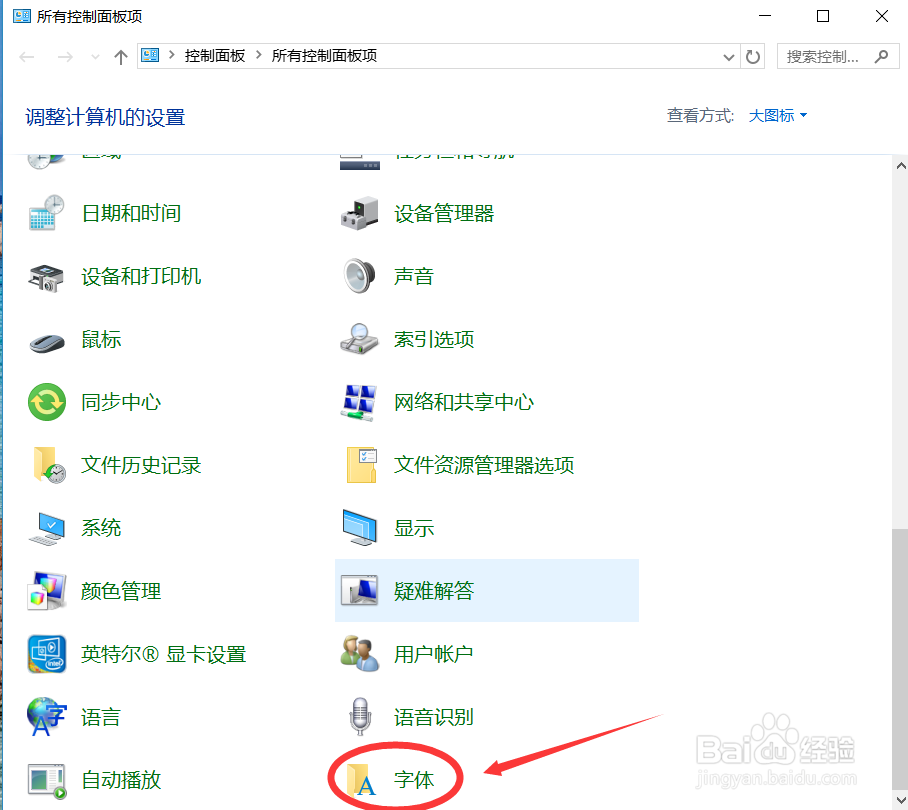This screenshot has width=908, height=810.
Task: Refresh the page with the refresh button
Action: 753,57
